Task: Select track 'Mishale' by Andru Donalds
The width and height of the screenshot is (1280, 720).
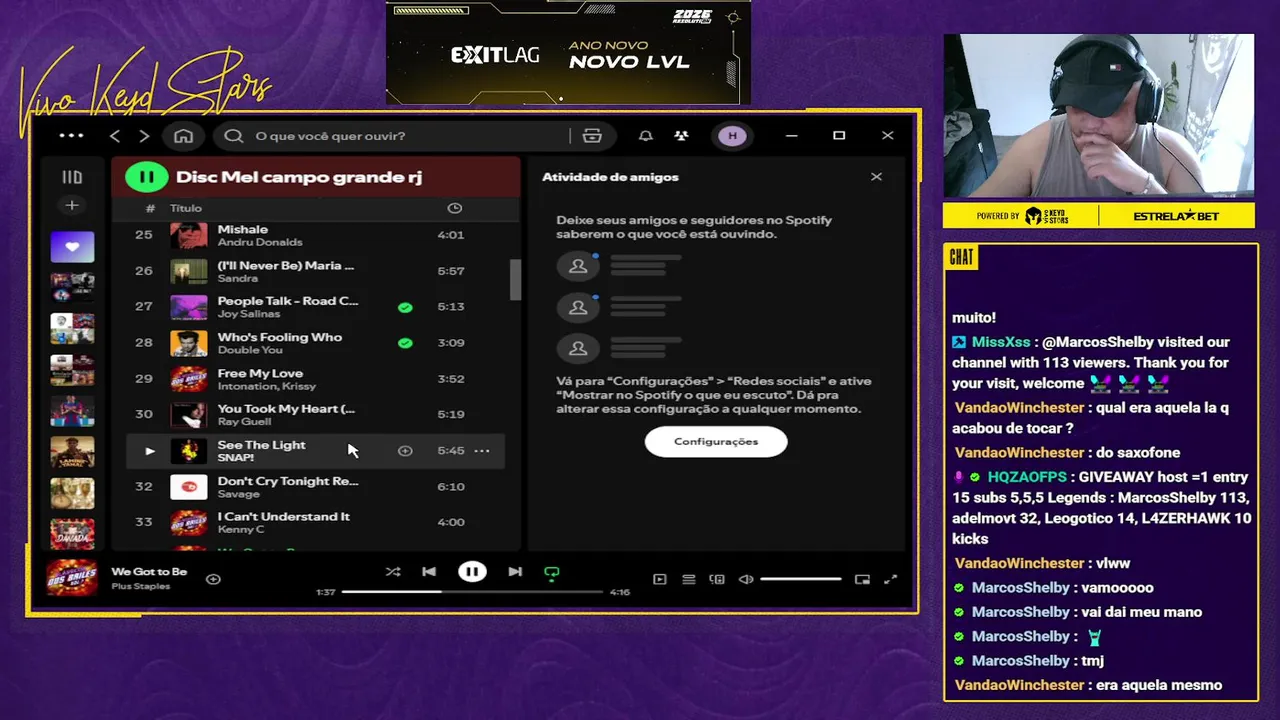Action: pyautogui.click(x=315, y=235)
